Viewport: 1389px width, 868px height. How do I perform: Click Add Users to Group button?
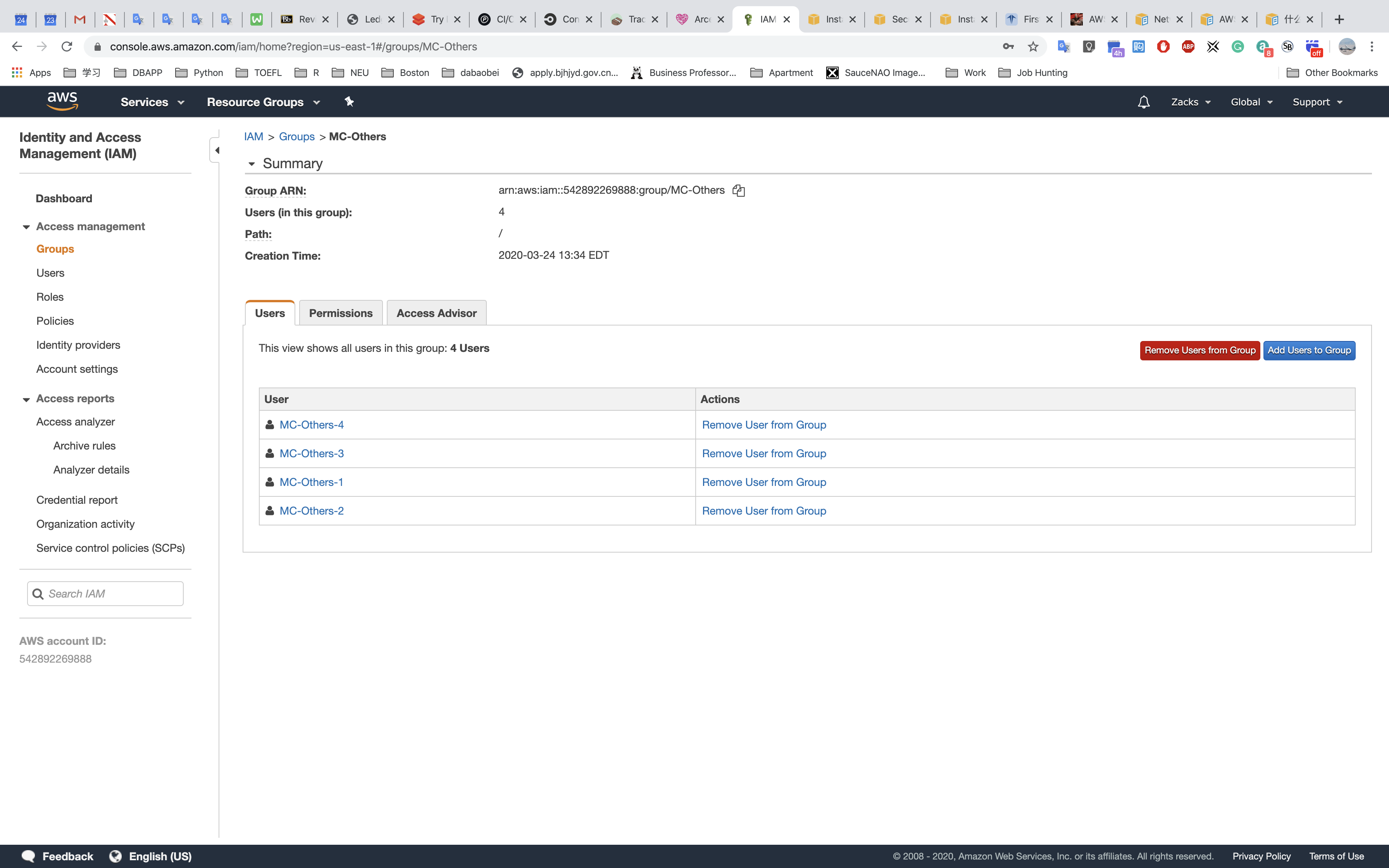click(x=1309, y=350)
